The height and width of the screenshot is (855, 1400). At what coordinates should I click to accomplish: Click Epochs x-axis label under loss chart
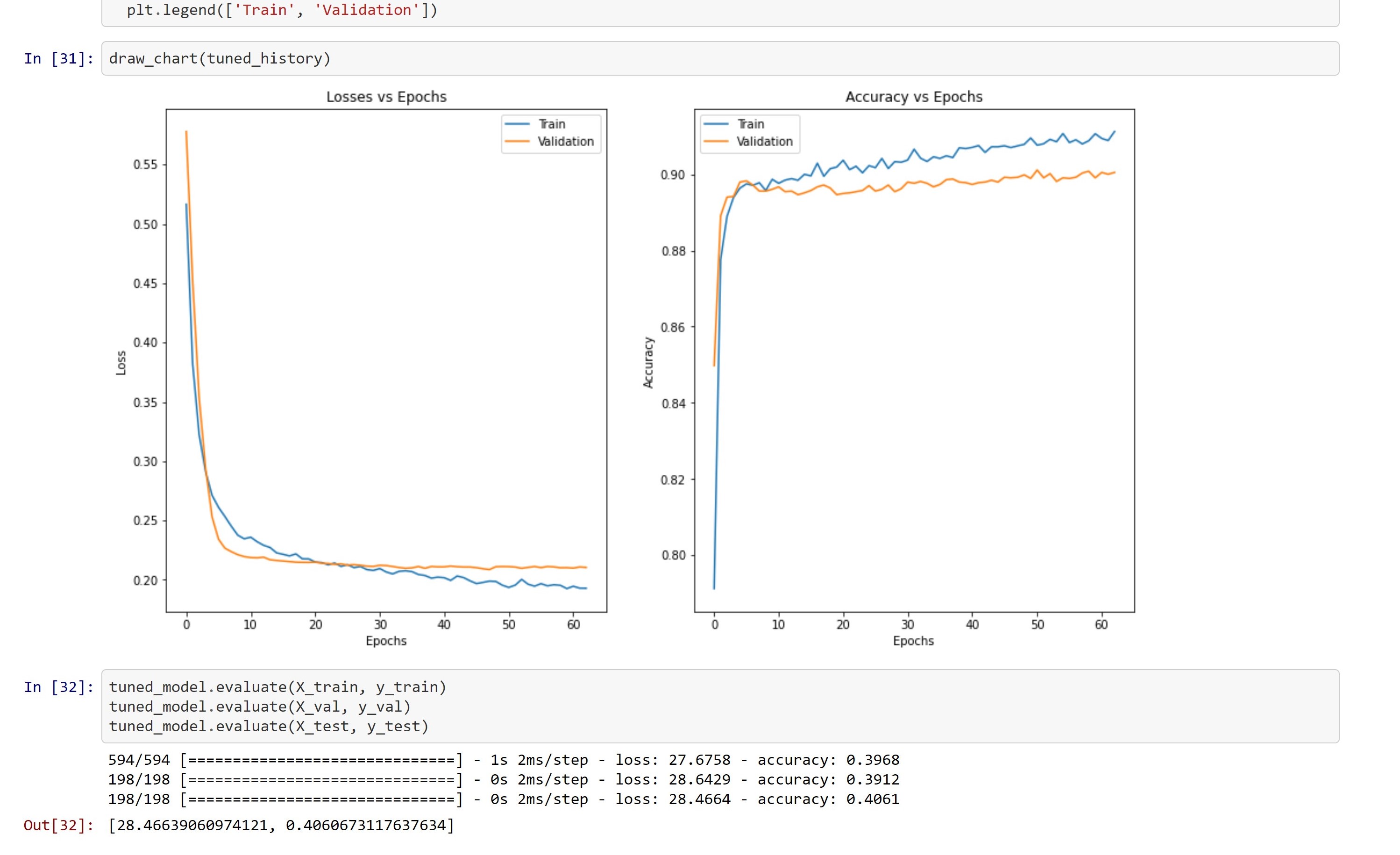[x=386, y=641]
